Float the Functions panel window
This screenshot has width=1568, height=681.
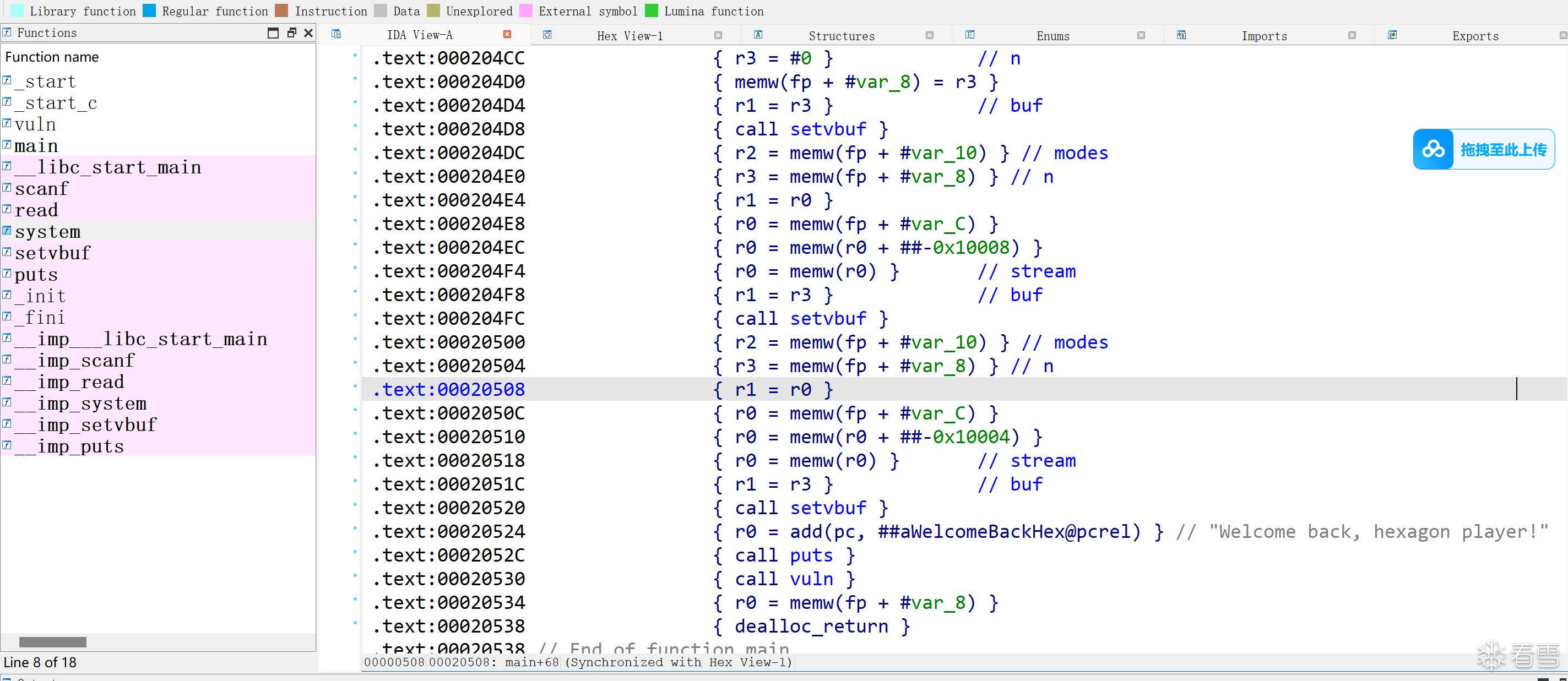pos(291,33)
